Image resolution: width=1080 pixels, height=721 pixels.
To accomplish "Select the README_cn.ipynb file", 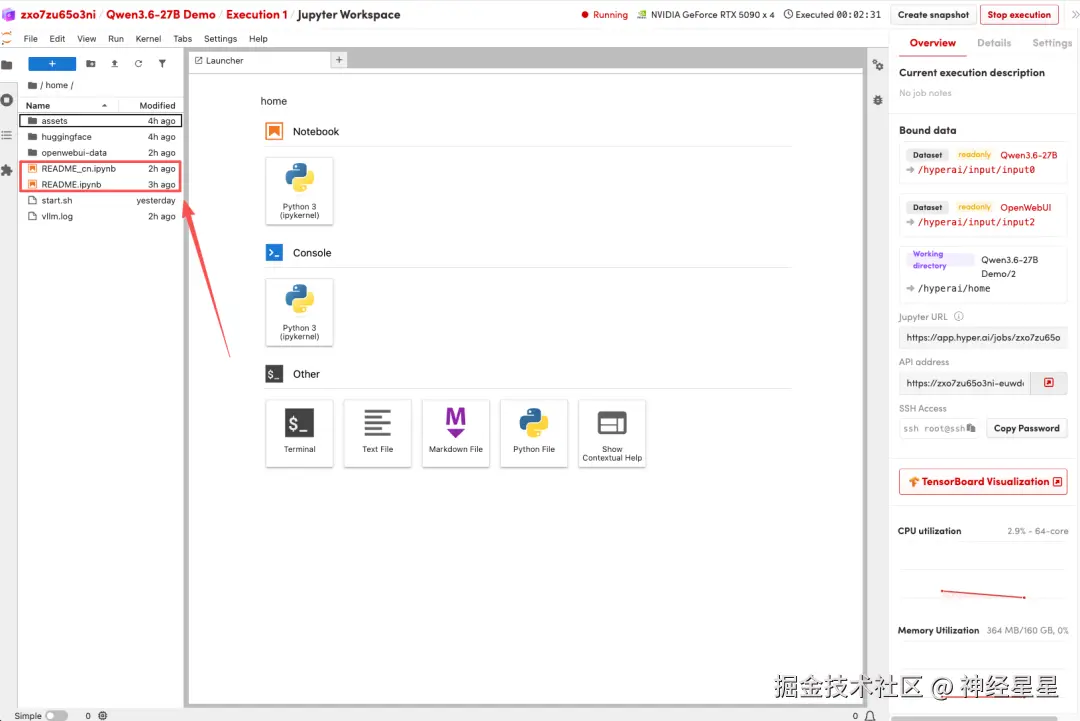I will (101, 169).
